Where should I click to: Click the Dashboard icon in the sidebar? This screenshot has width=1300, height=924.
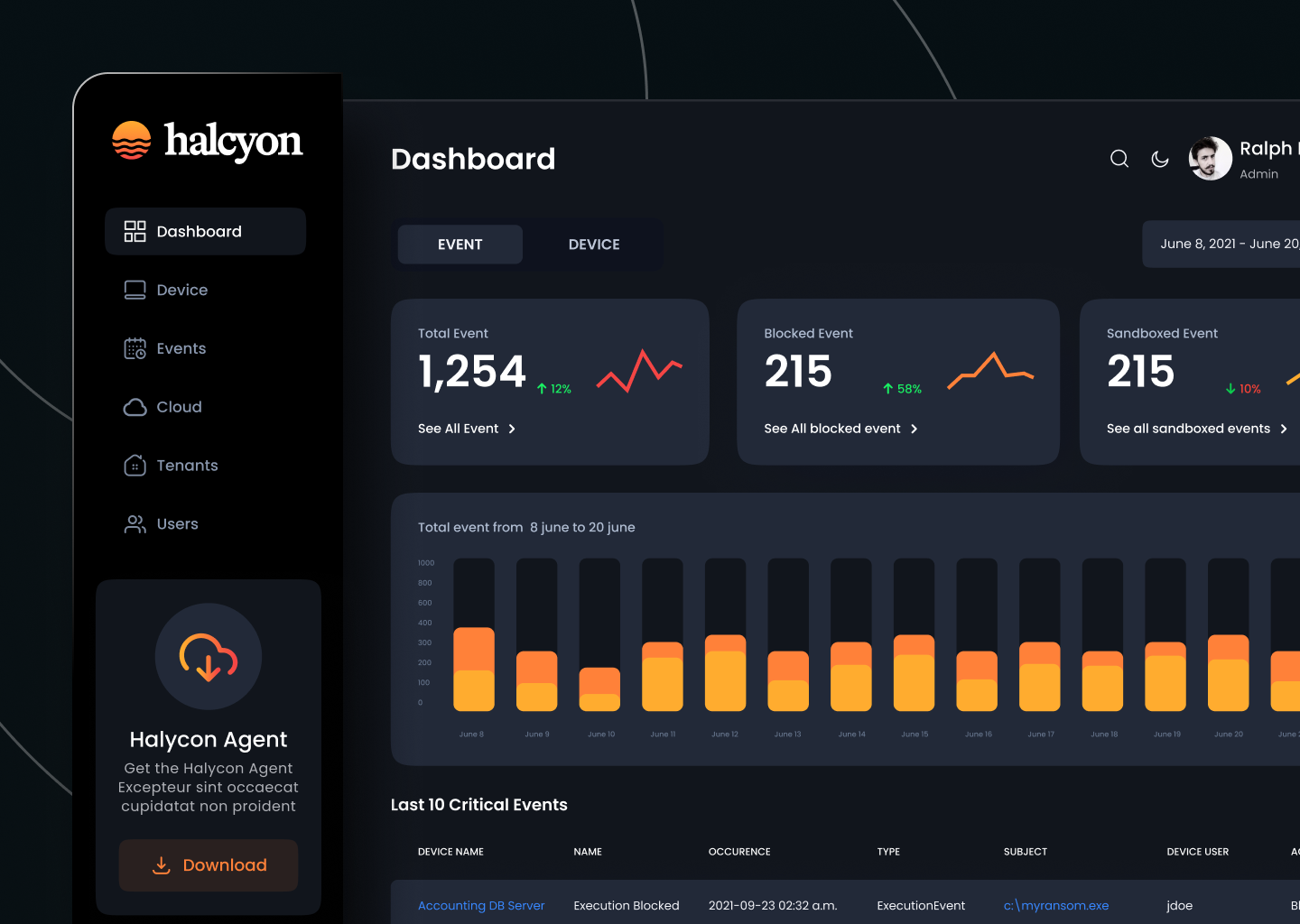(x=135, y=231)
